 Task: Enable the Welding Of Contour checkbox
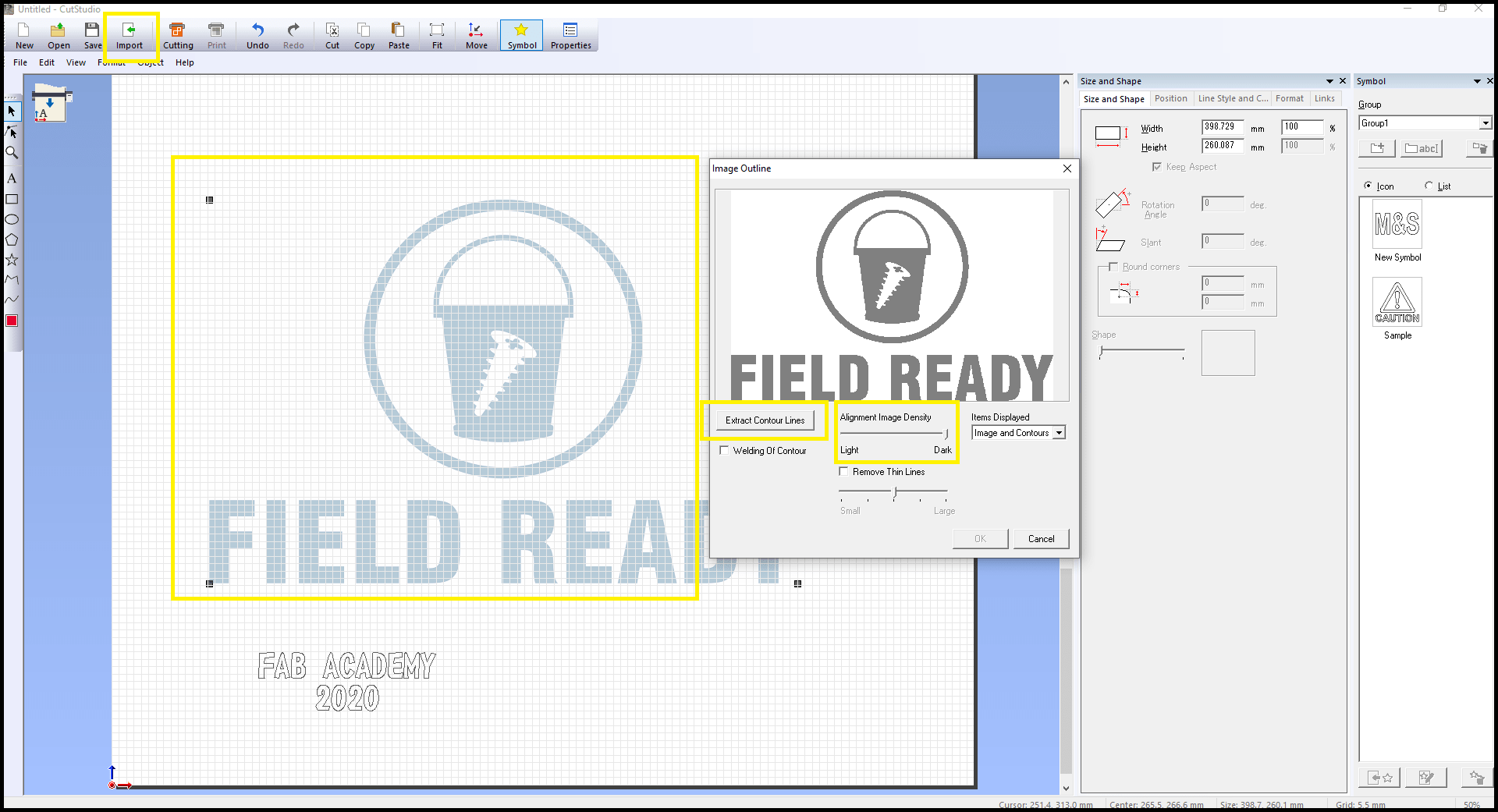(x=724, y=450)
